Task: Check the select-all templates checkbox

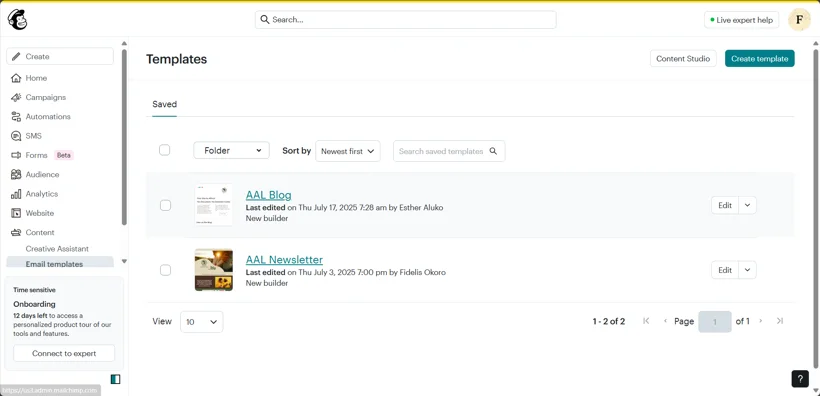Action: pos(165,150)
